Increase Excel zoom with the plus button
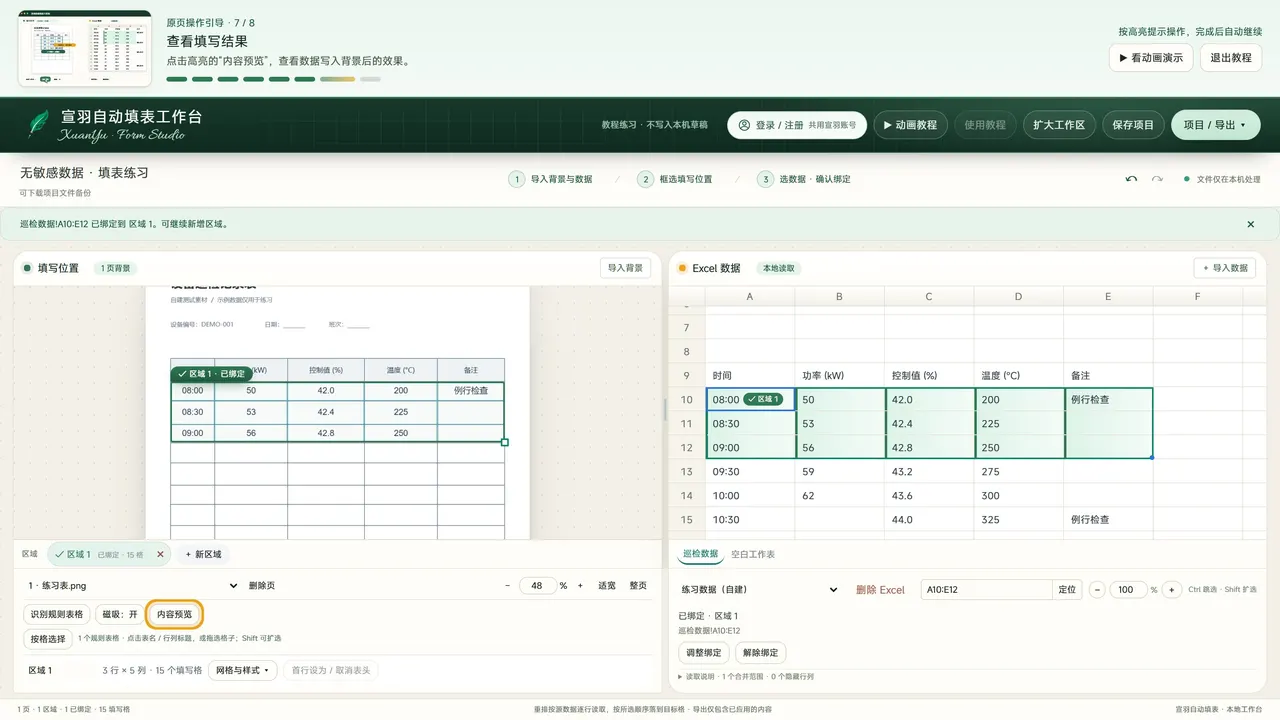The height and width of the screenshot is (720, 1280). point(1172,590)
